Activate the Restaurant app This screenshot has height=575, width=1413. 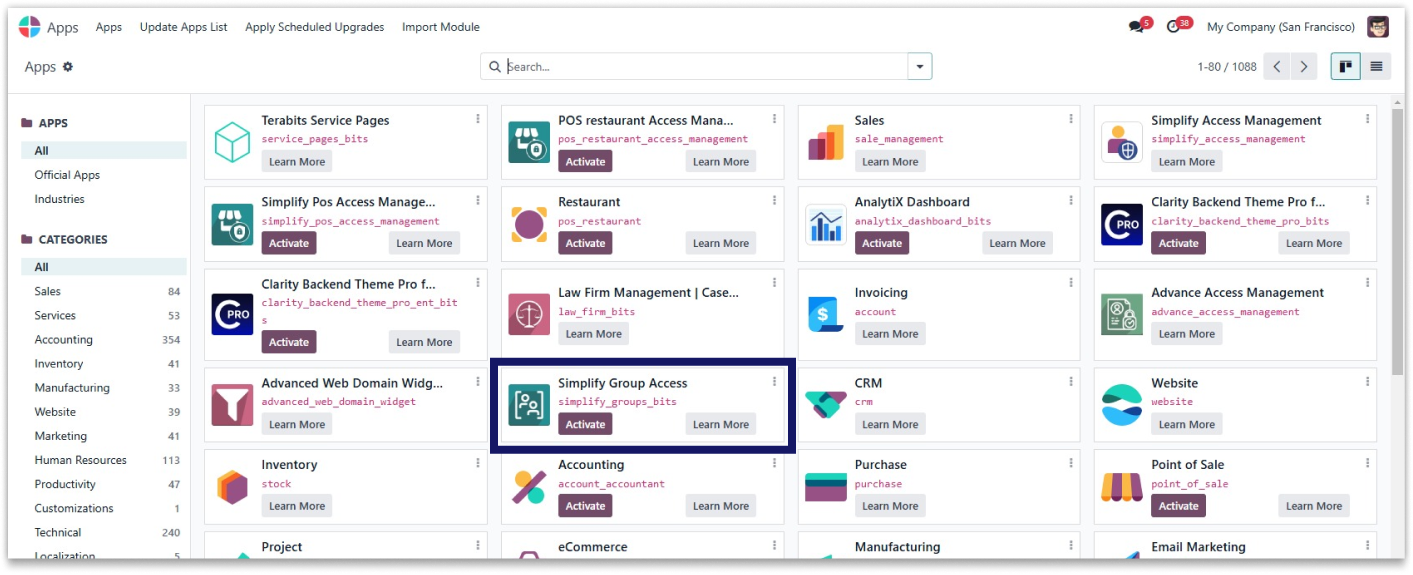click(x=585, y=243)
